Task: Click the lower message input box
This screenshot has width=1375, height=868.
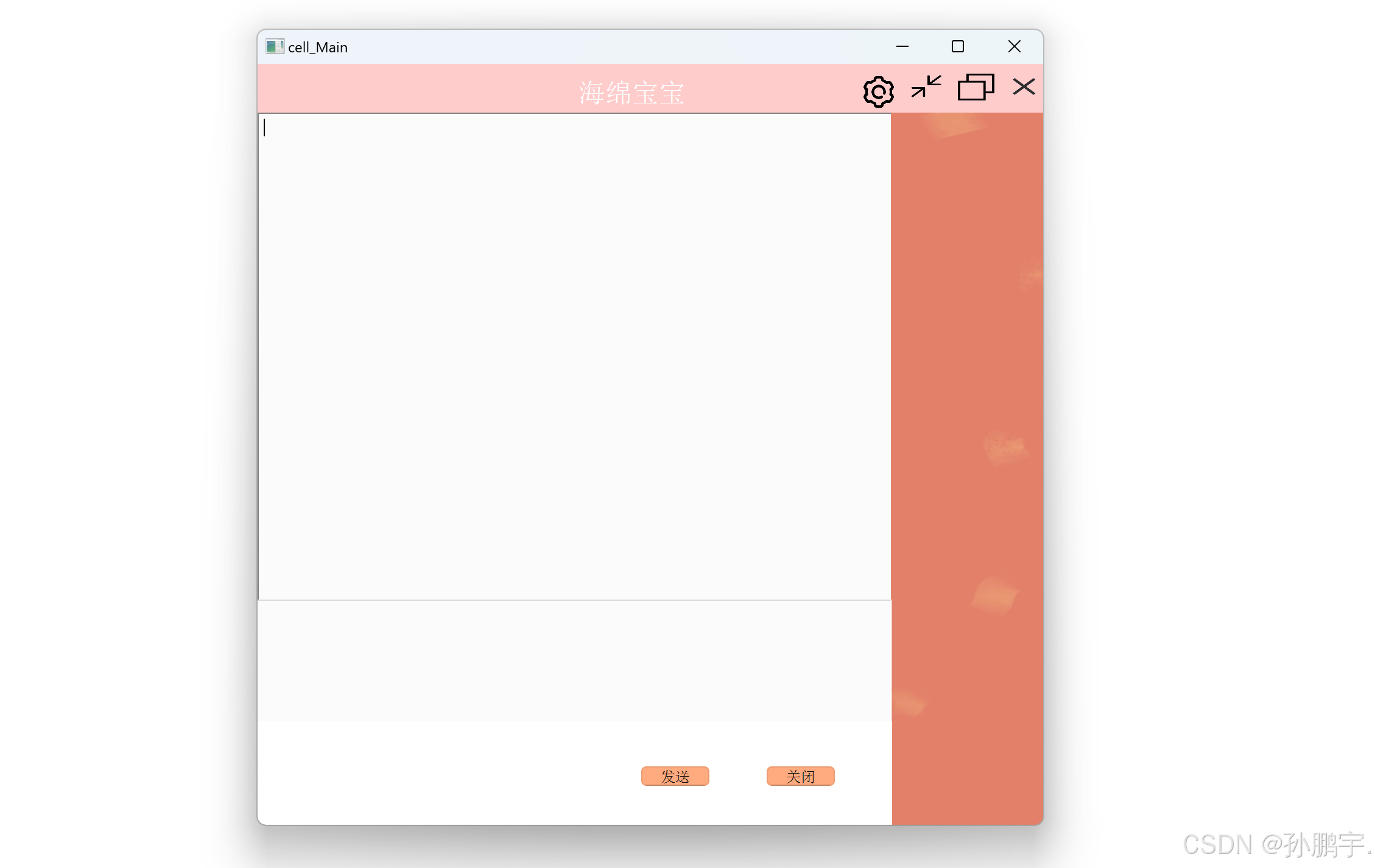Action: point(574,661)
